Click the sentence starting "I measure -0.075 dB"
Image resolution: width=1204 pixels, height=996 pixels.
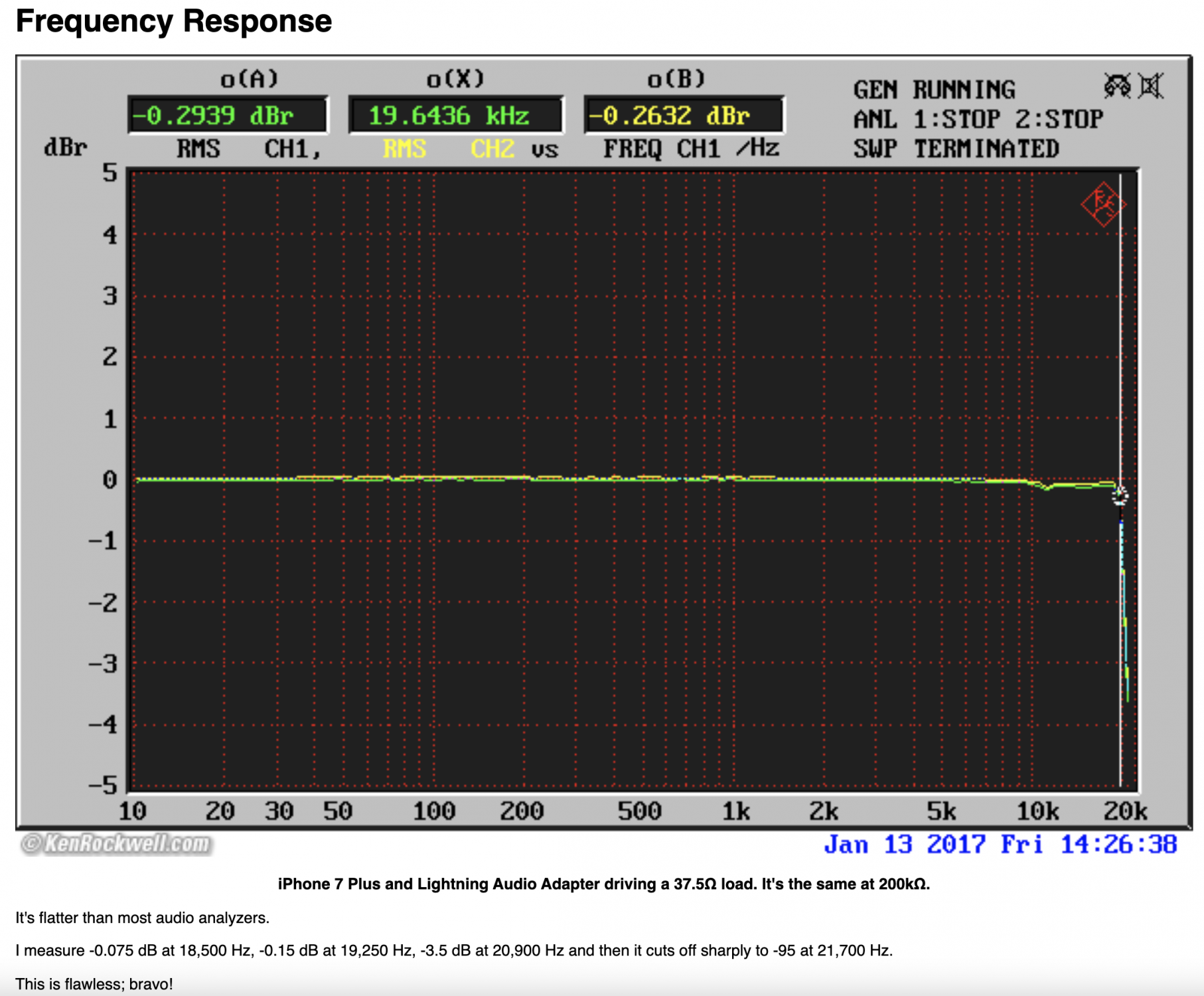(454, 950)
